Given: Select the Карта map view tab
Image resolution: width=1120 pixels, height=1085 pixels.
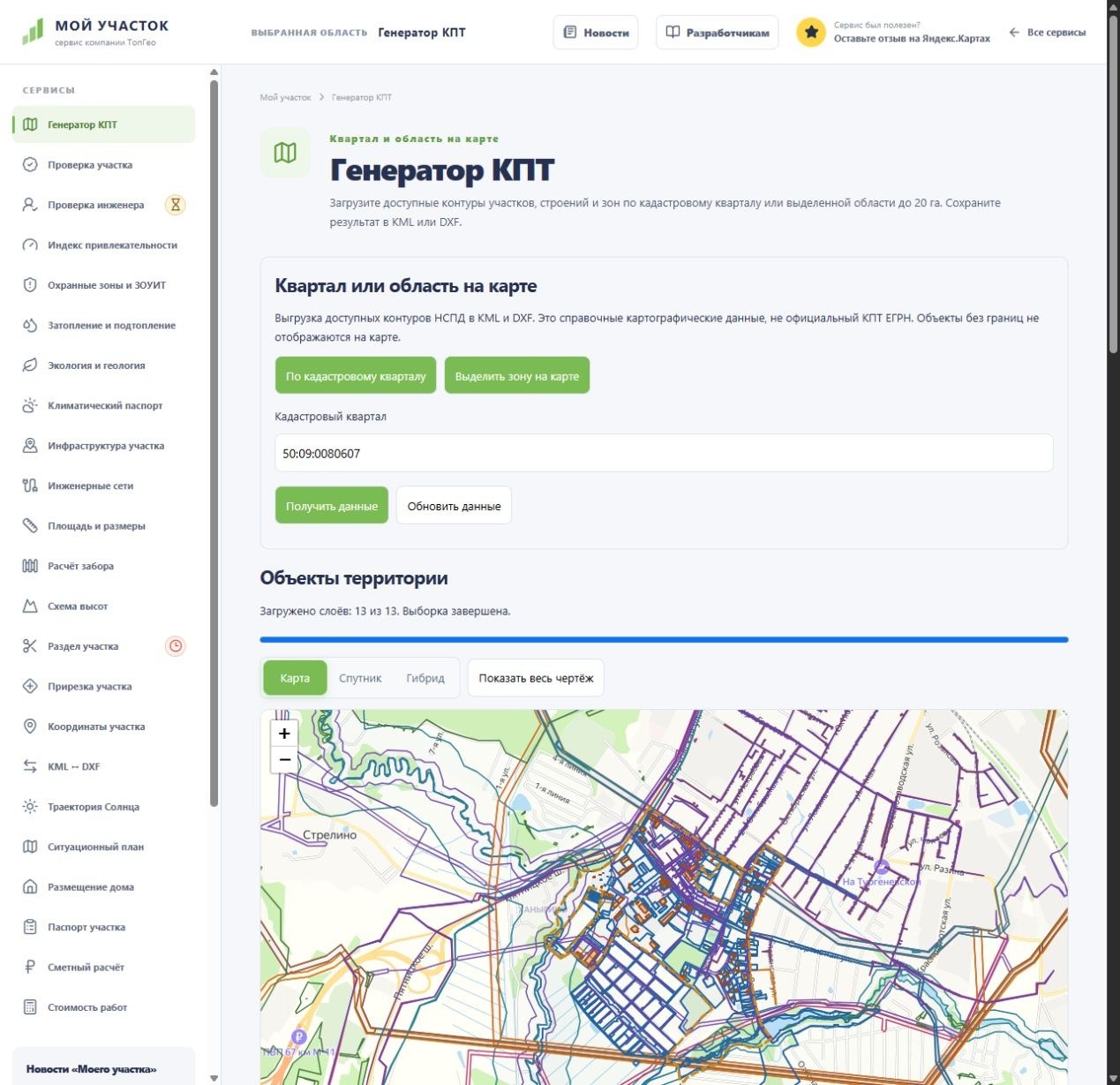Looking at the screenshot, I should tap(295, 678).
